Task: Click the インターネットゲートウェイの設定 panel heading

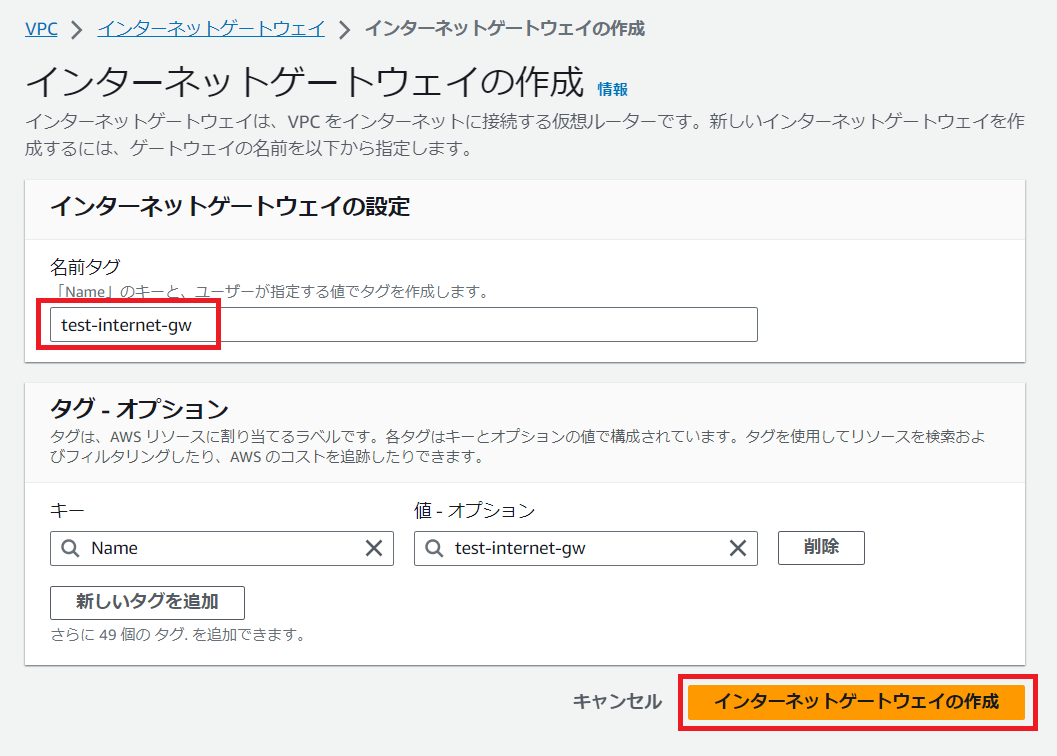Action: 230,207
